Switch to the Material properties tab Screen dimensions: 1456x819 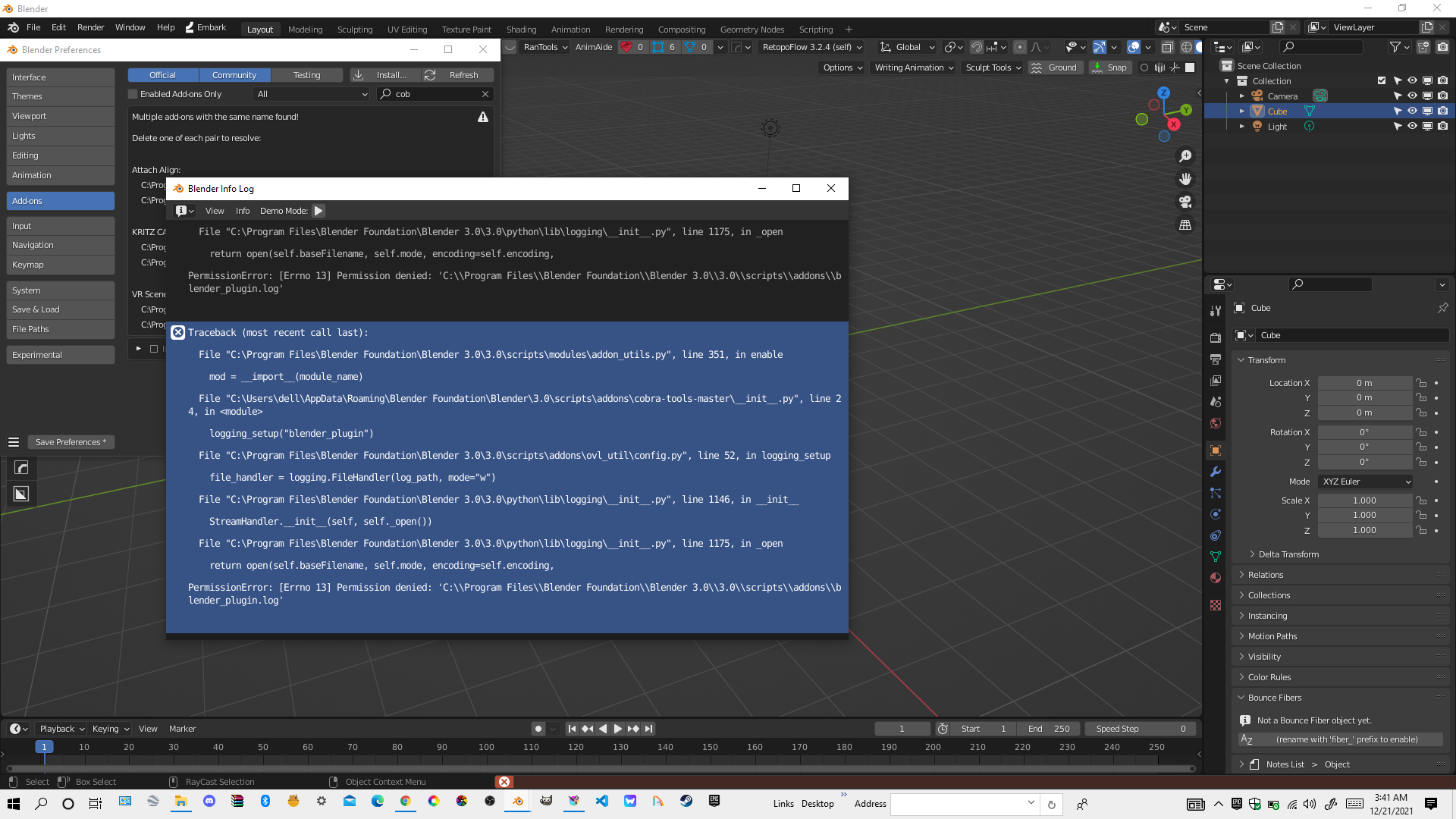(x=1216, y=578)
